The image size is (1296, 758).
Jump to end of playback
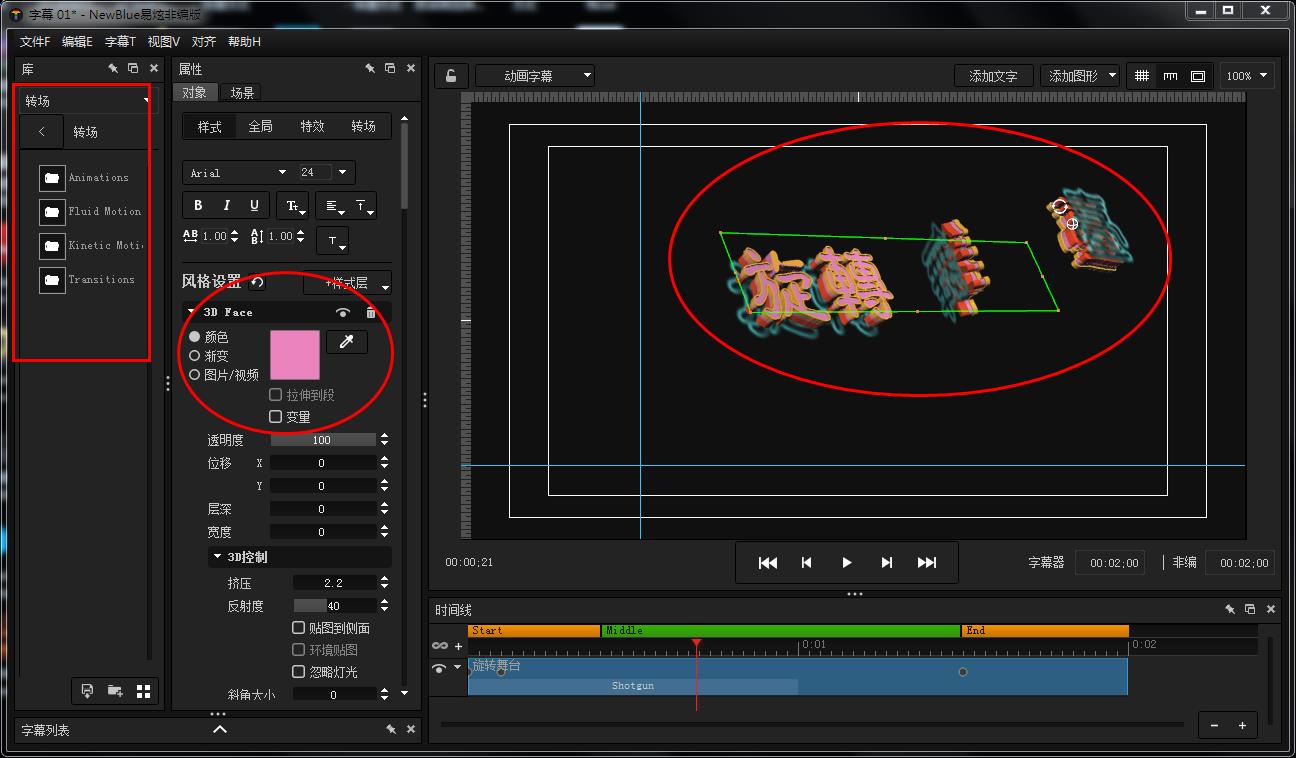point(927,563)
